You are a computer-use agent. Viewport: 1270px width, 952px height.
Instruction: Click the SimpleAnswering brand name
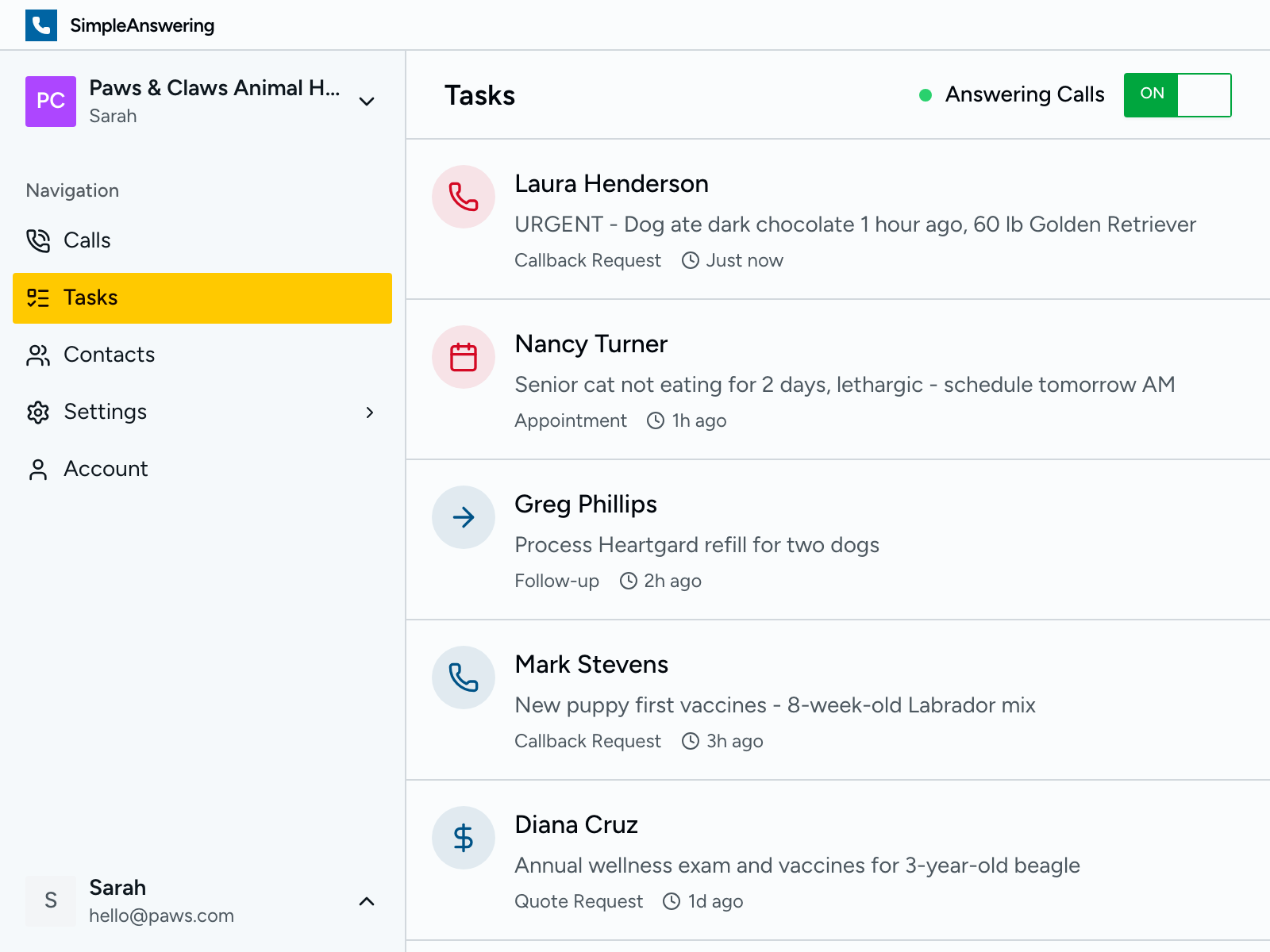click(x=142, y=25)
